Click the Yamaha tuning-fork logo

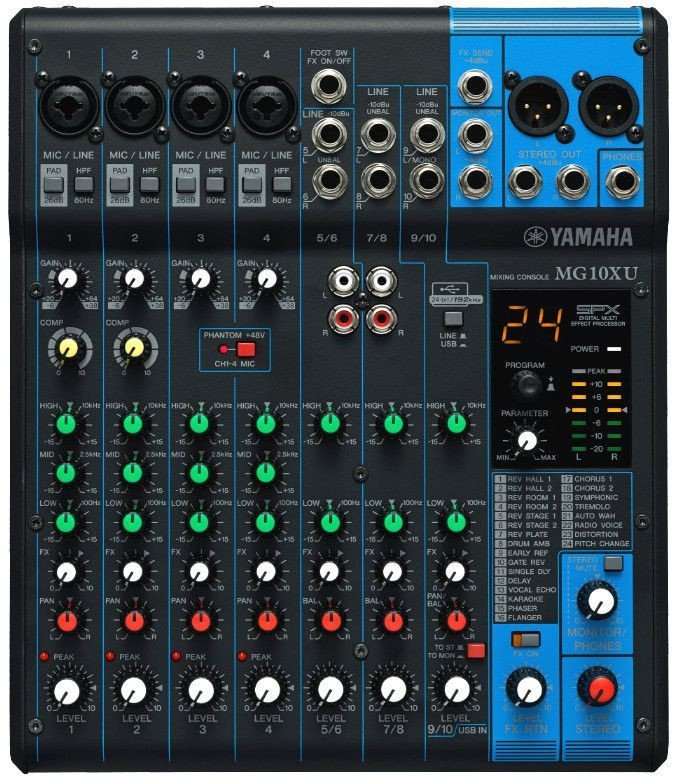pos(535,237)
